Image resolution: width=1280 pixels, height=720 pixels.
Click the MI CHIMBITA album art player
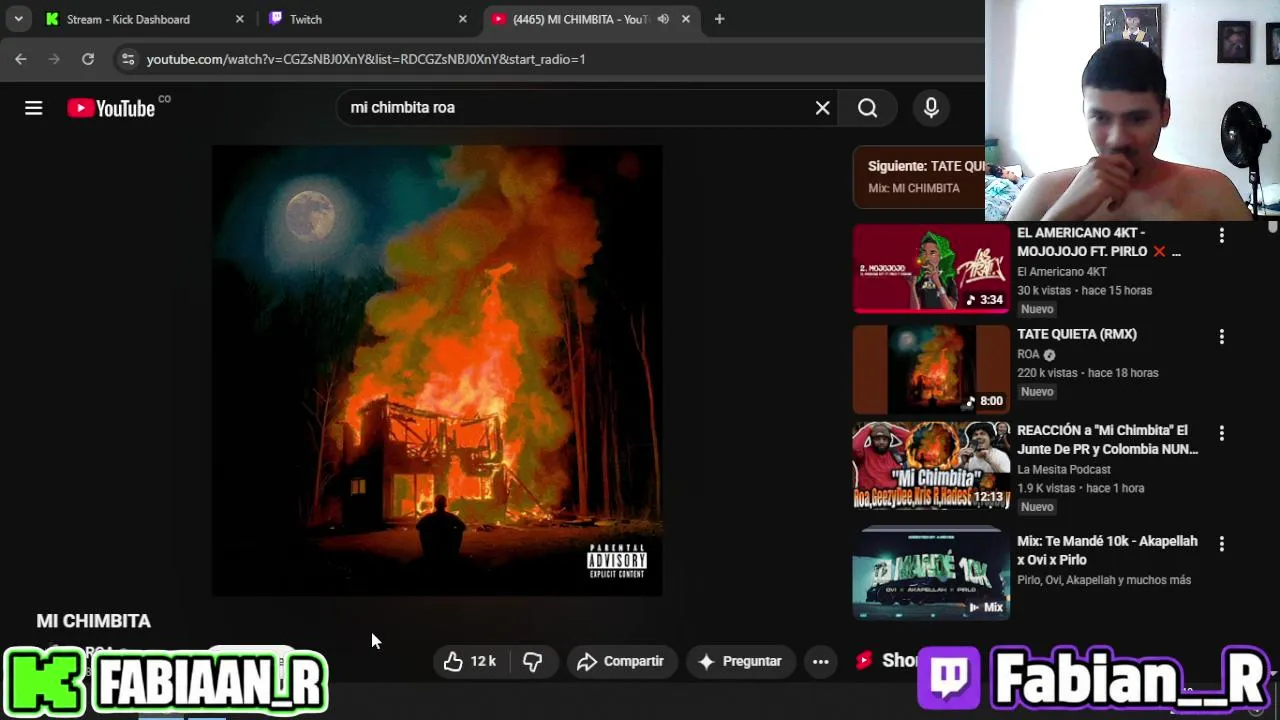click(x=437, y=371)
